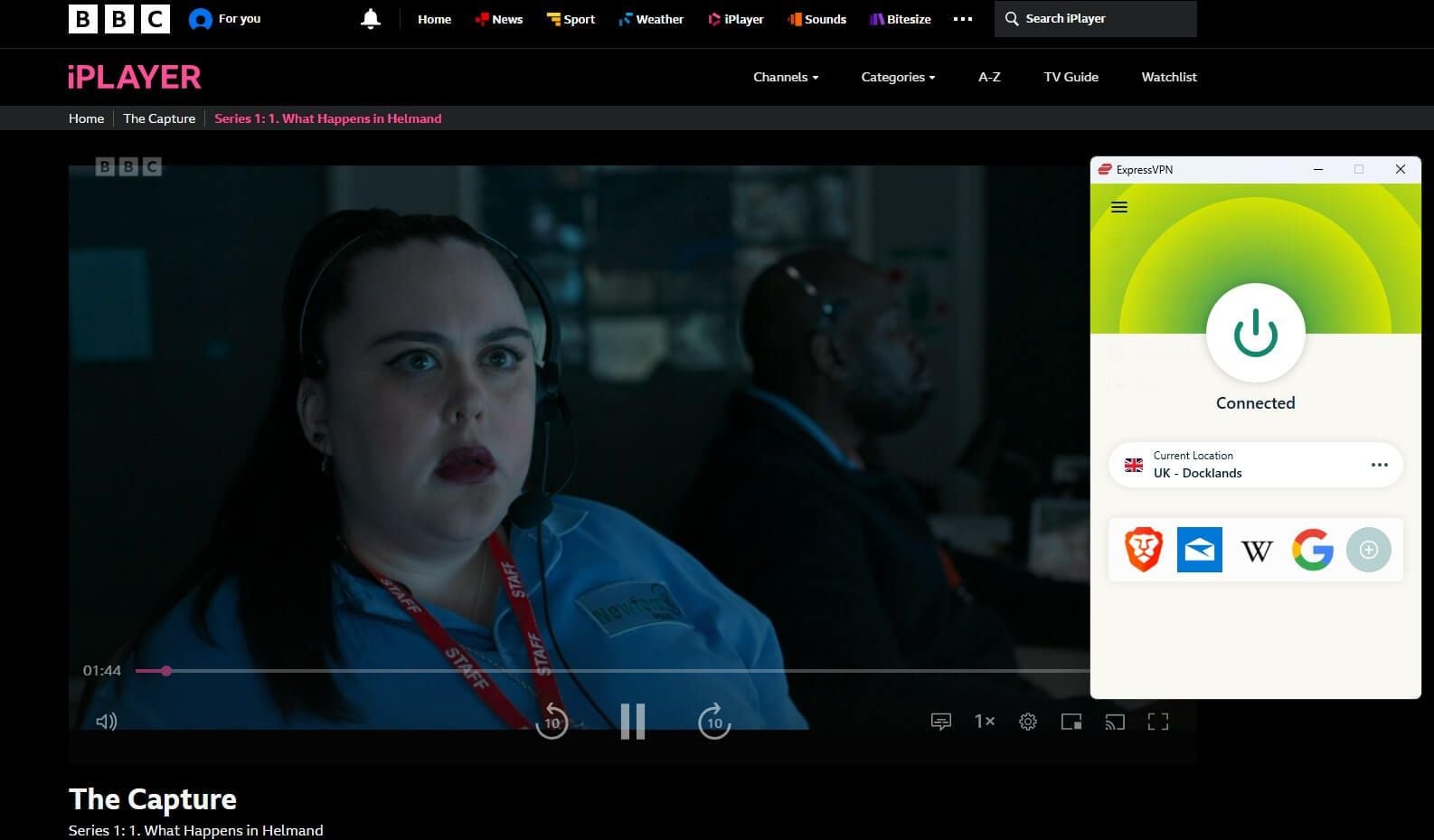This screenshot has height=840, width=1434.
Task: Launch the Mail shortcut in ExpressVPN
Action: (x=1200, y=550)
